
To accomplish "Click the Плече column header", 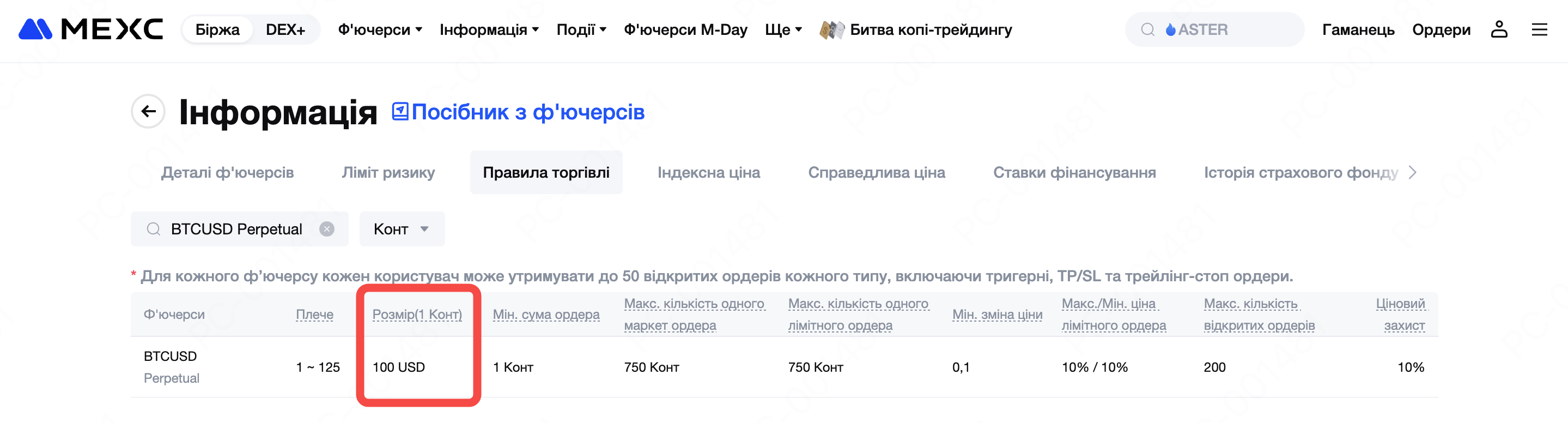I will point(314,314).
